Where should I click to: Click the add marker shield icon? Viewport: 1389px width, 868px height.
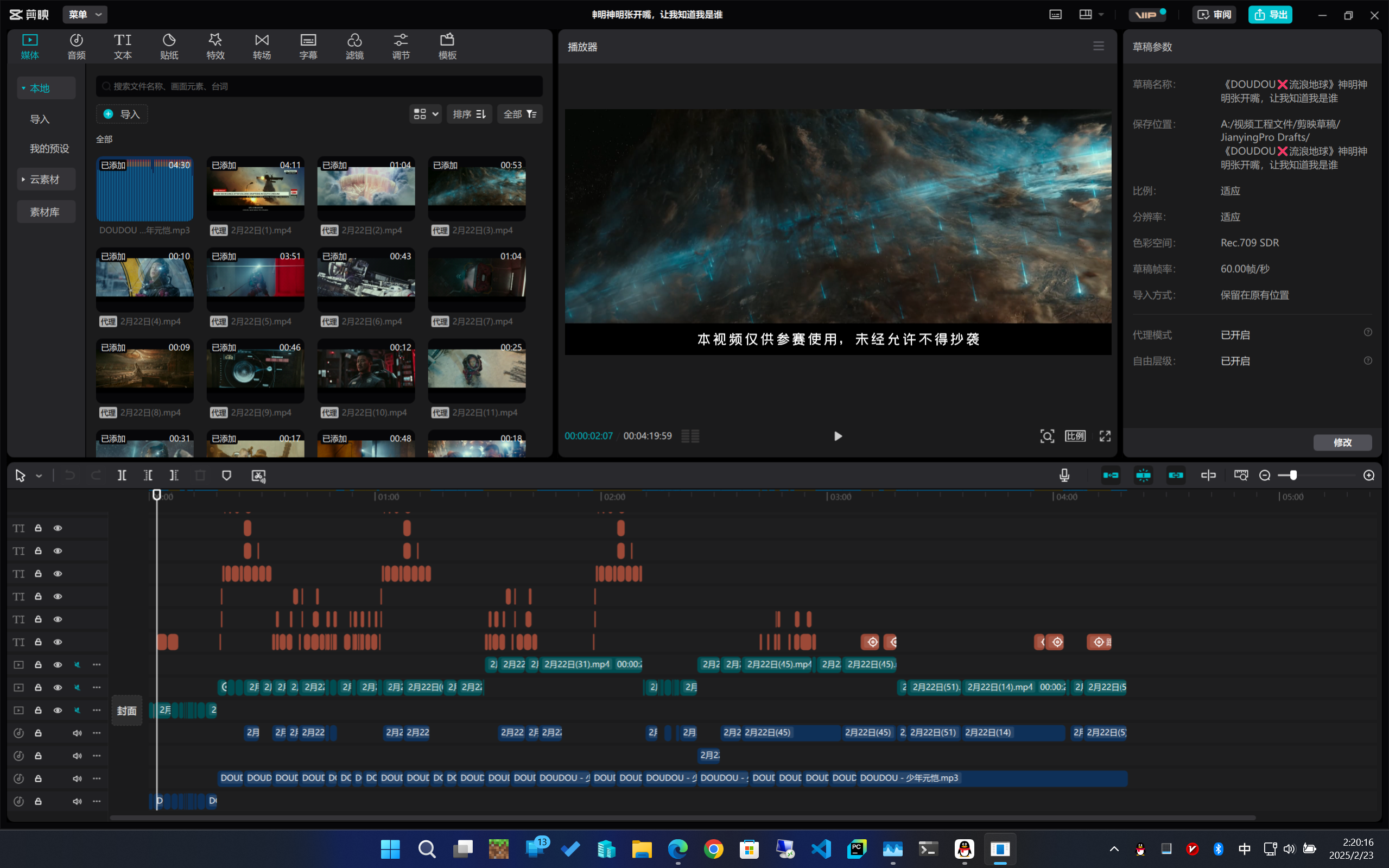pyautogui.click(x=227, y=476)
